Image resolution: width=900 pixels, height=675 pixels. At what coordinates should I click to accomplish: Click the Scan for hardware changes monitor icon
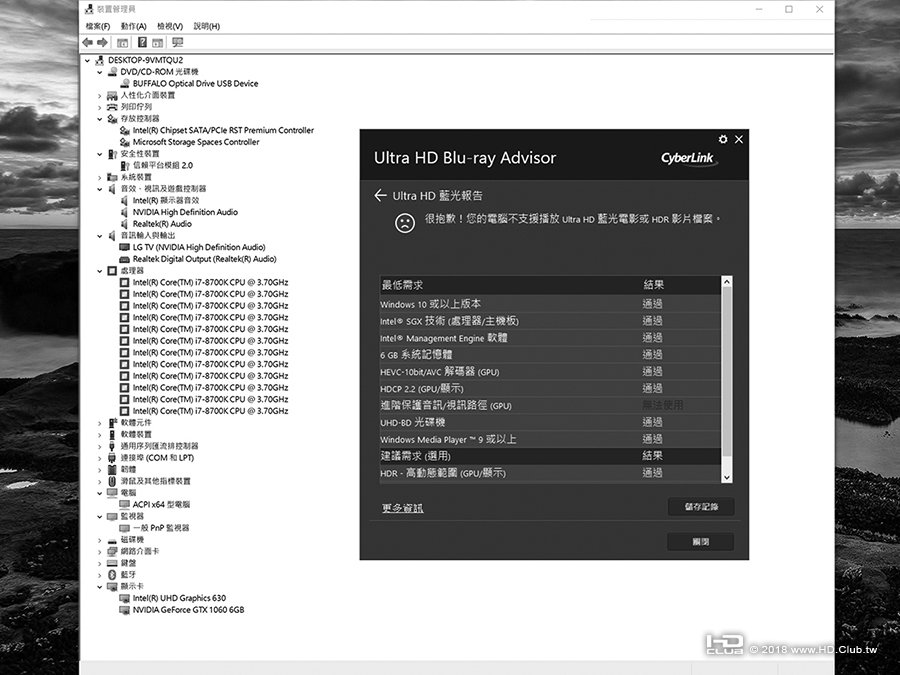click(177, 42)
